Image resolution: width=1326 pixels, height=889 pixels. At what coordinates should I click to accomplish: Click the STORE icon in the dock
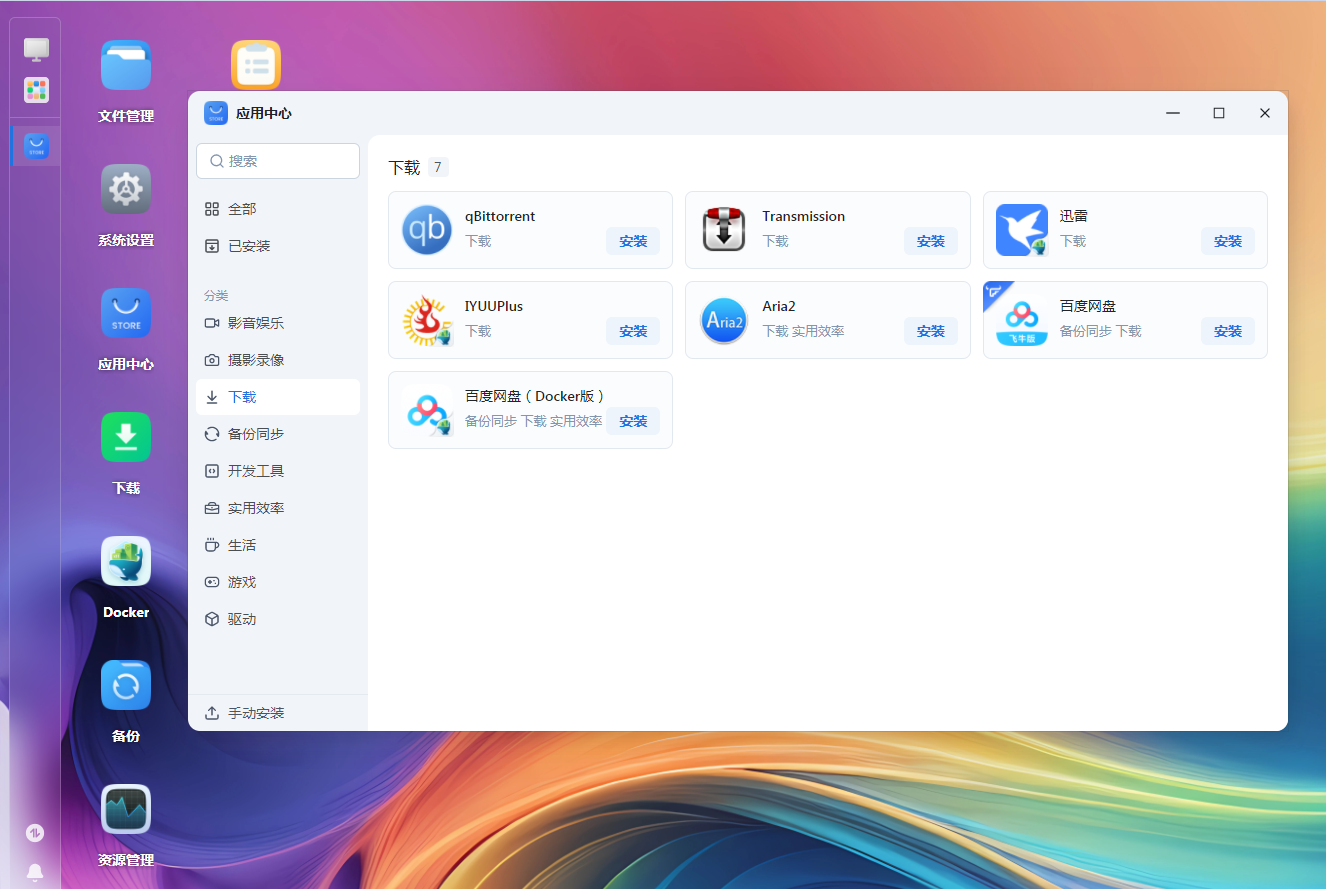point(36,147)
